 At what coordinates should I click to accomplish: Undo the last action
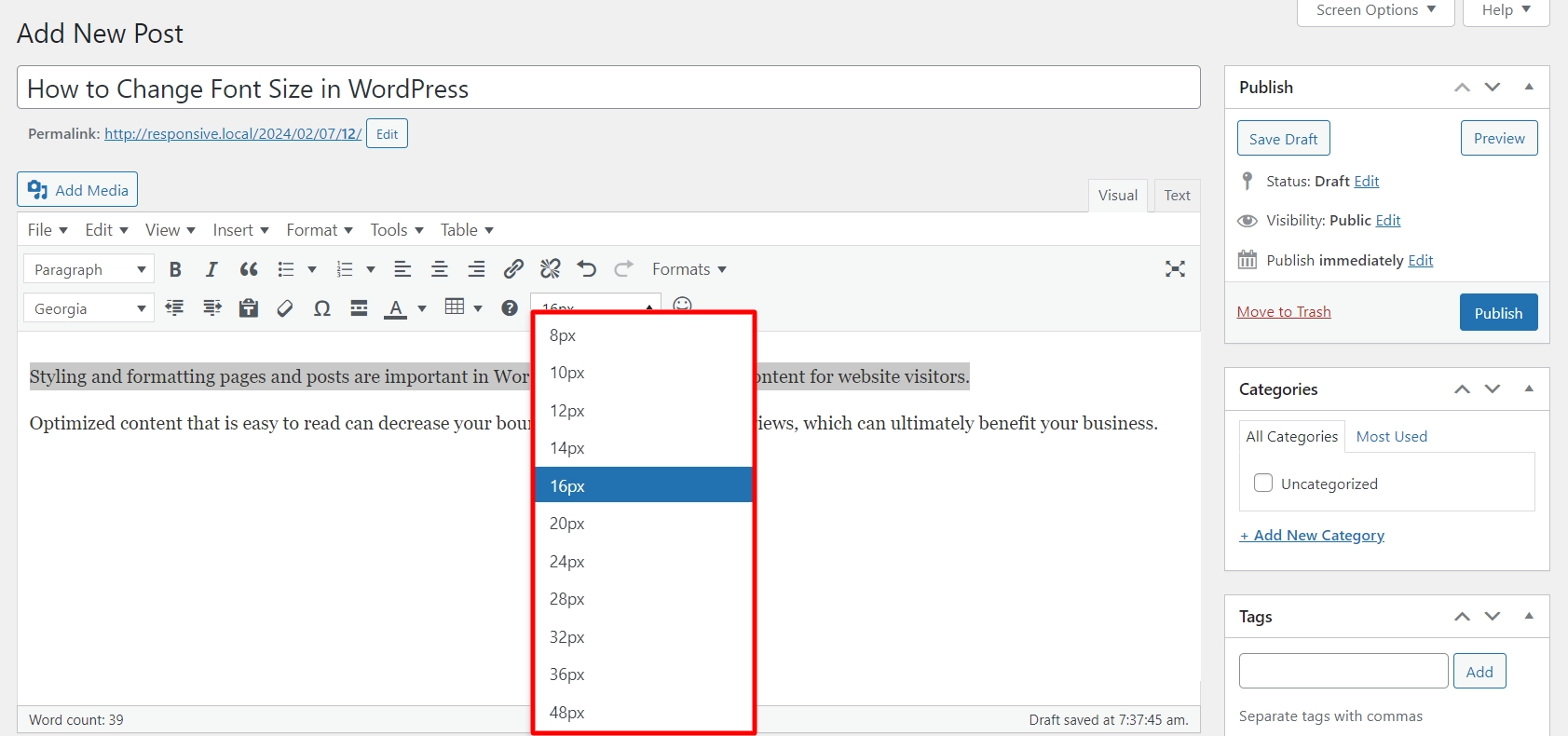coord(587,269)
